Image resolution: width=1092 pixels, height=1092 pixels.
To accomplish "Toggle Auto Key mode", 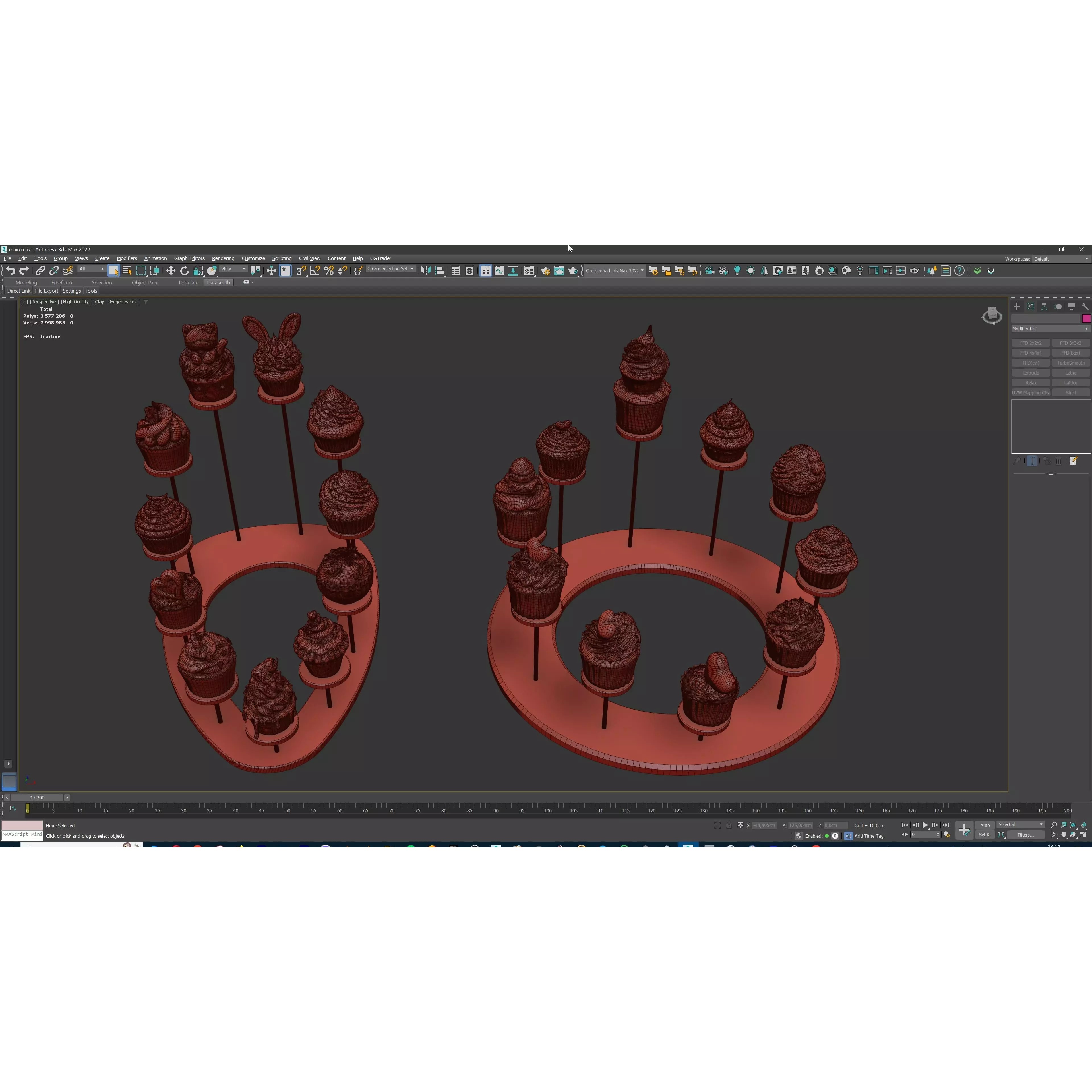I will pyautogui.click(x=985, y=825).
